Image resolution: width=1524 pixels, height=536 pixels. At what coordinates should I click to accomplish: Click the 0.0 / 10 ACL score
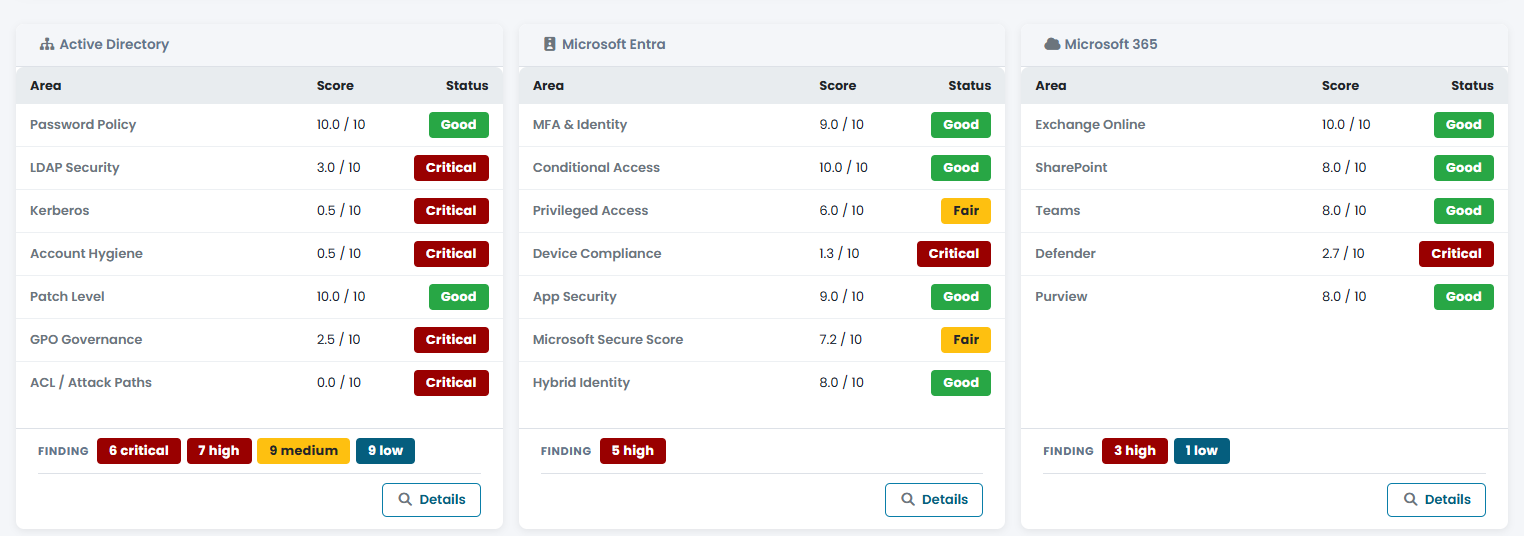pos(339,383)
